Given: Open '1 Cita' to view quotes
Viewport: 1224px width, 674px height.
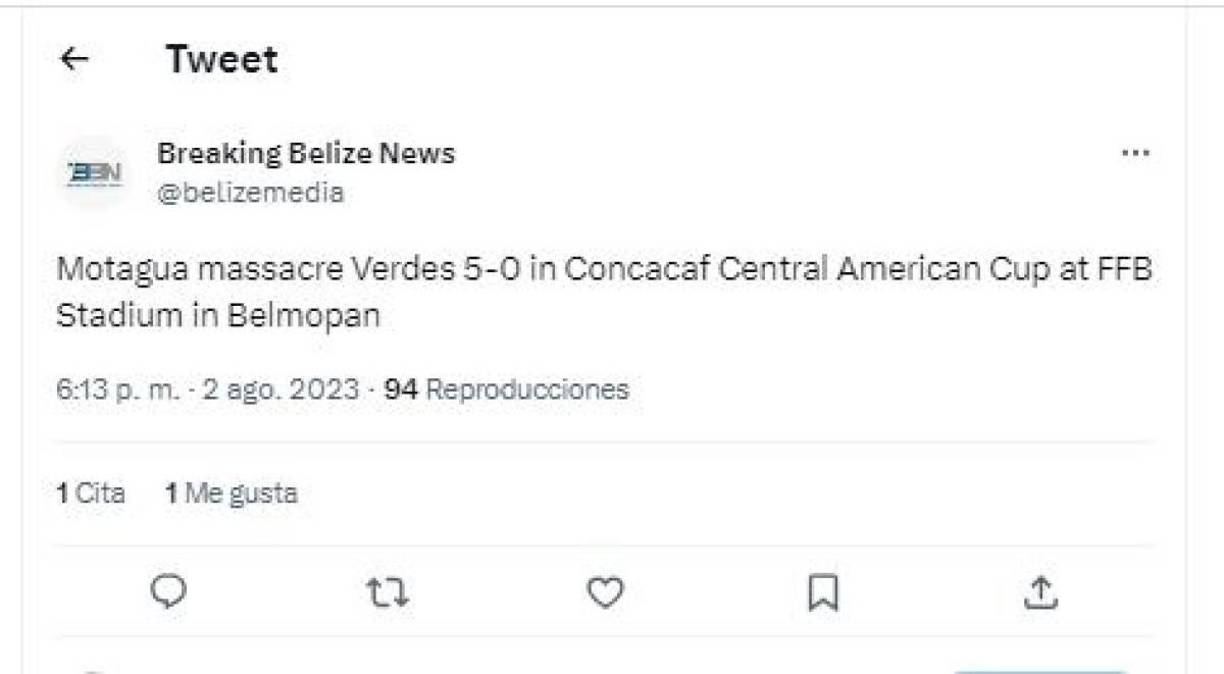Looking at the screenshot, I should [x=91, y=492].
